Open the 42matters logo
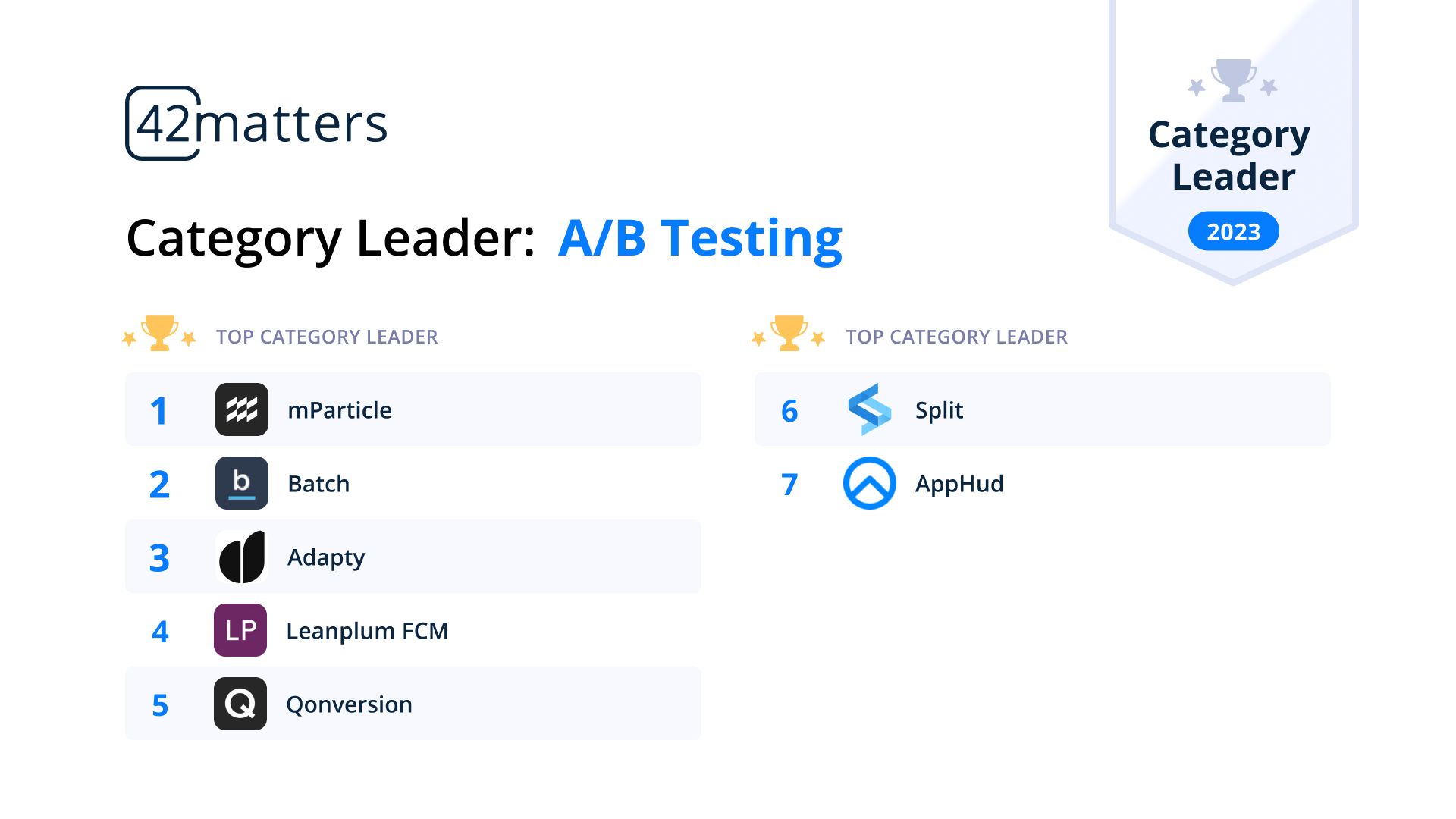This screenshot has width=1456, height=819. 256,123
